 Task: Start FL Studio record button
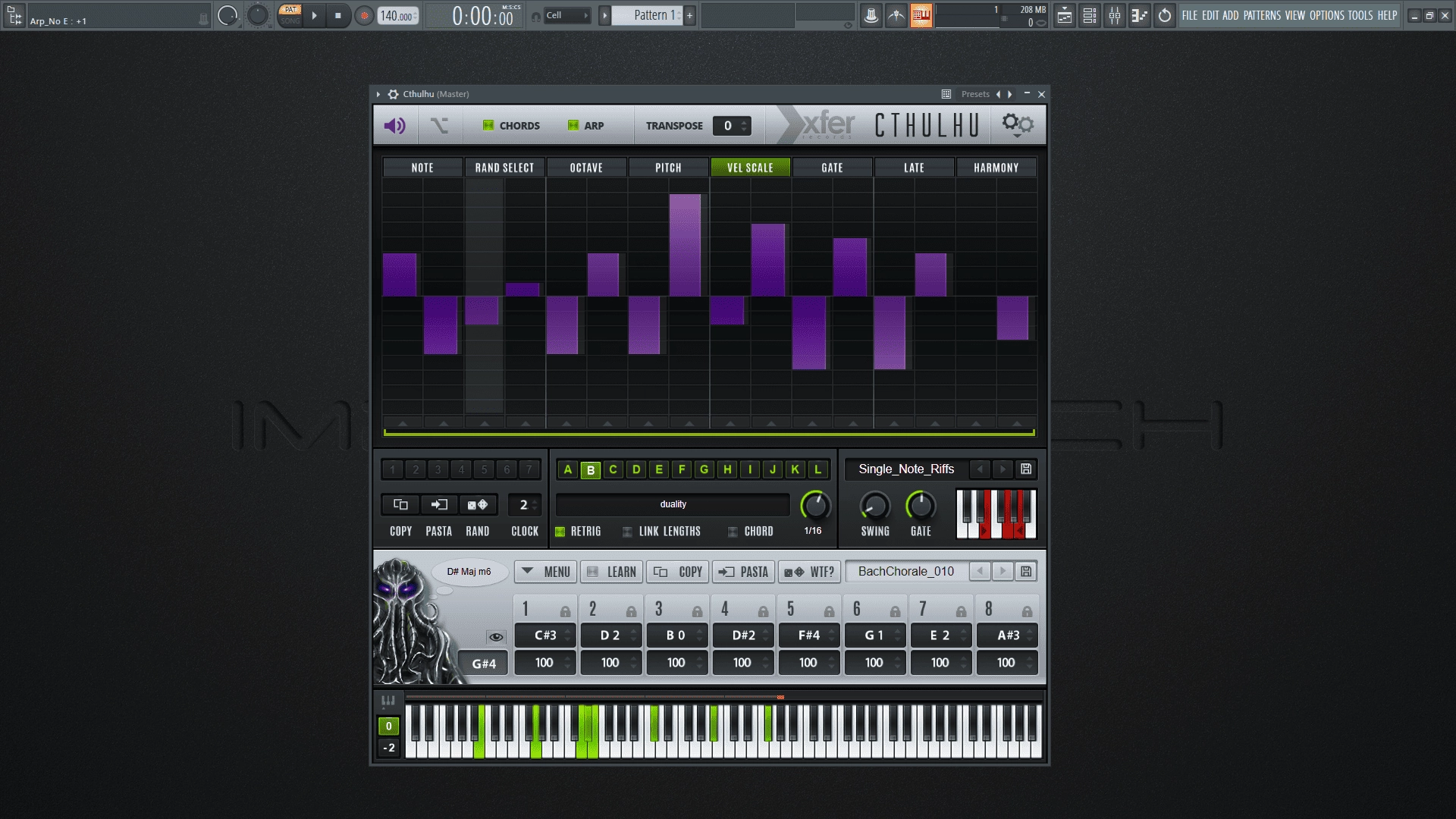(x=364, y=16)
